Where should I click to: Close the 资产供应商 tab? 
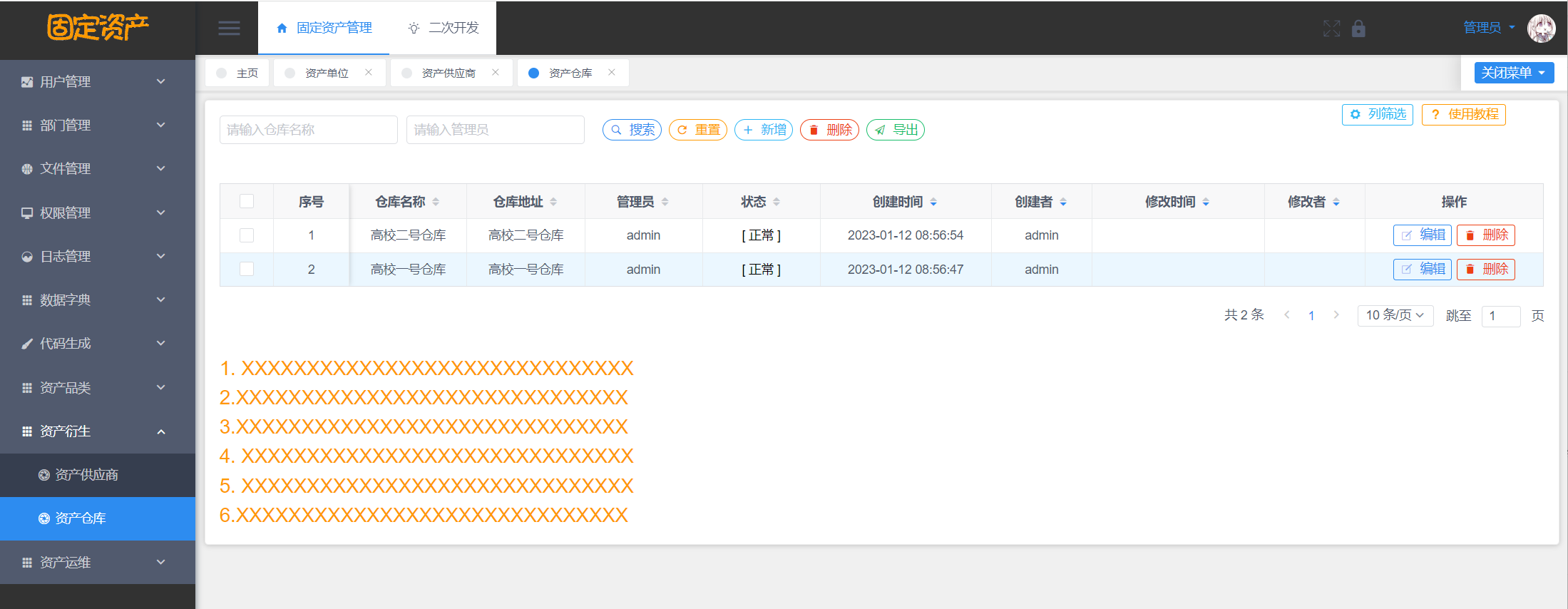click(x=496, y=73)
